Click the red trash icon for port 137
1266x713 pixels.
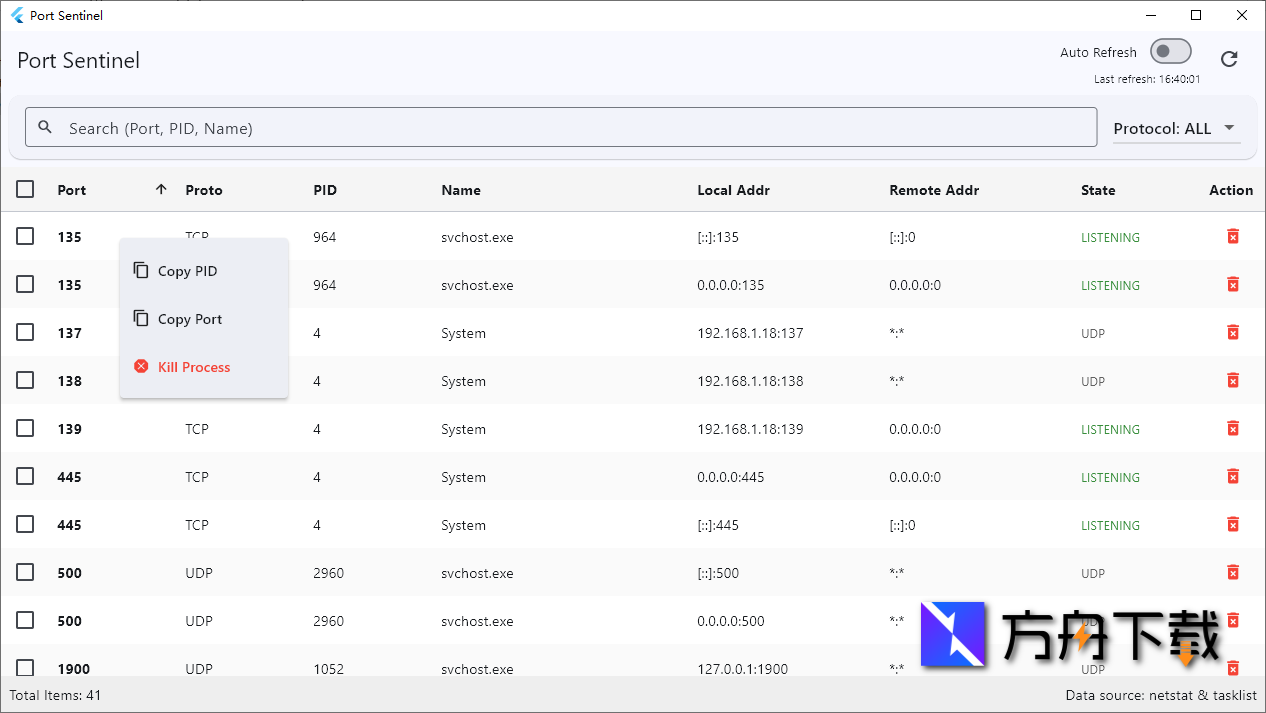point(1233,332)
